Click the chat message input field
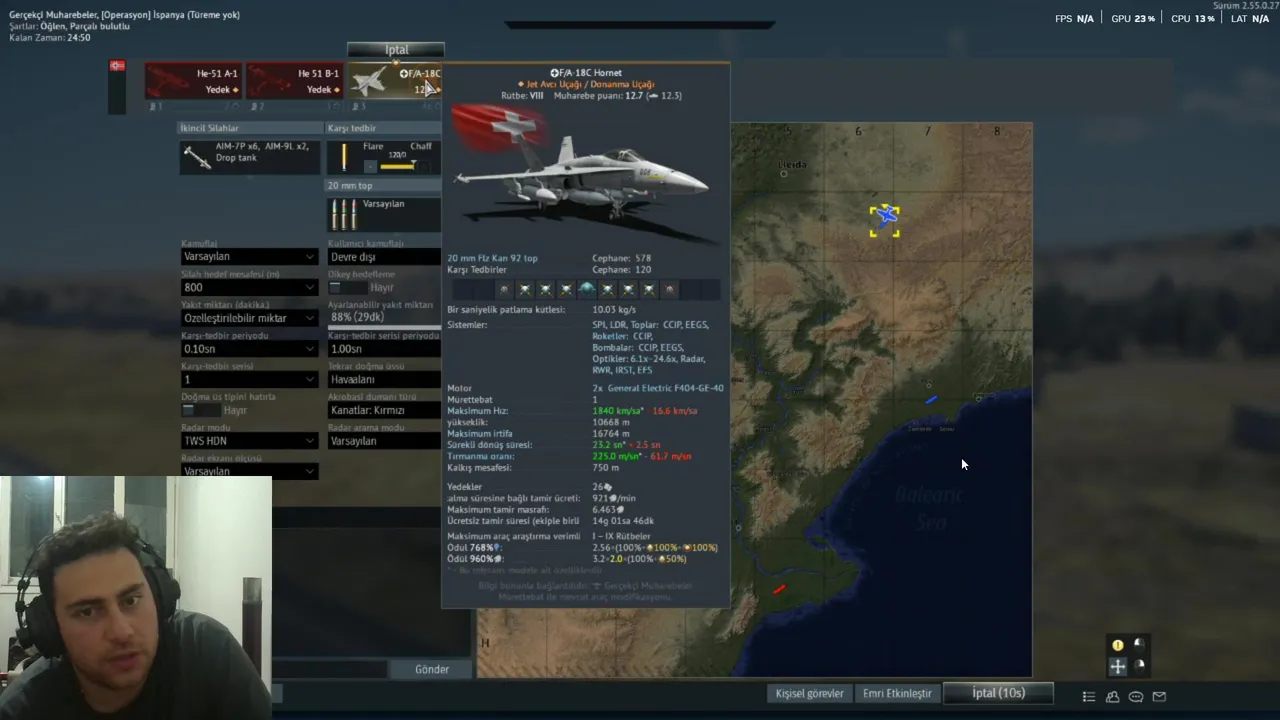This screenshot has height=720, width=1280. 330,670
